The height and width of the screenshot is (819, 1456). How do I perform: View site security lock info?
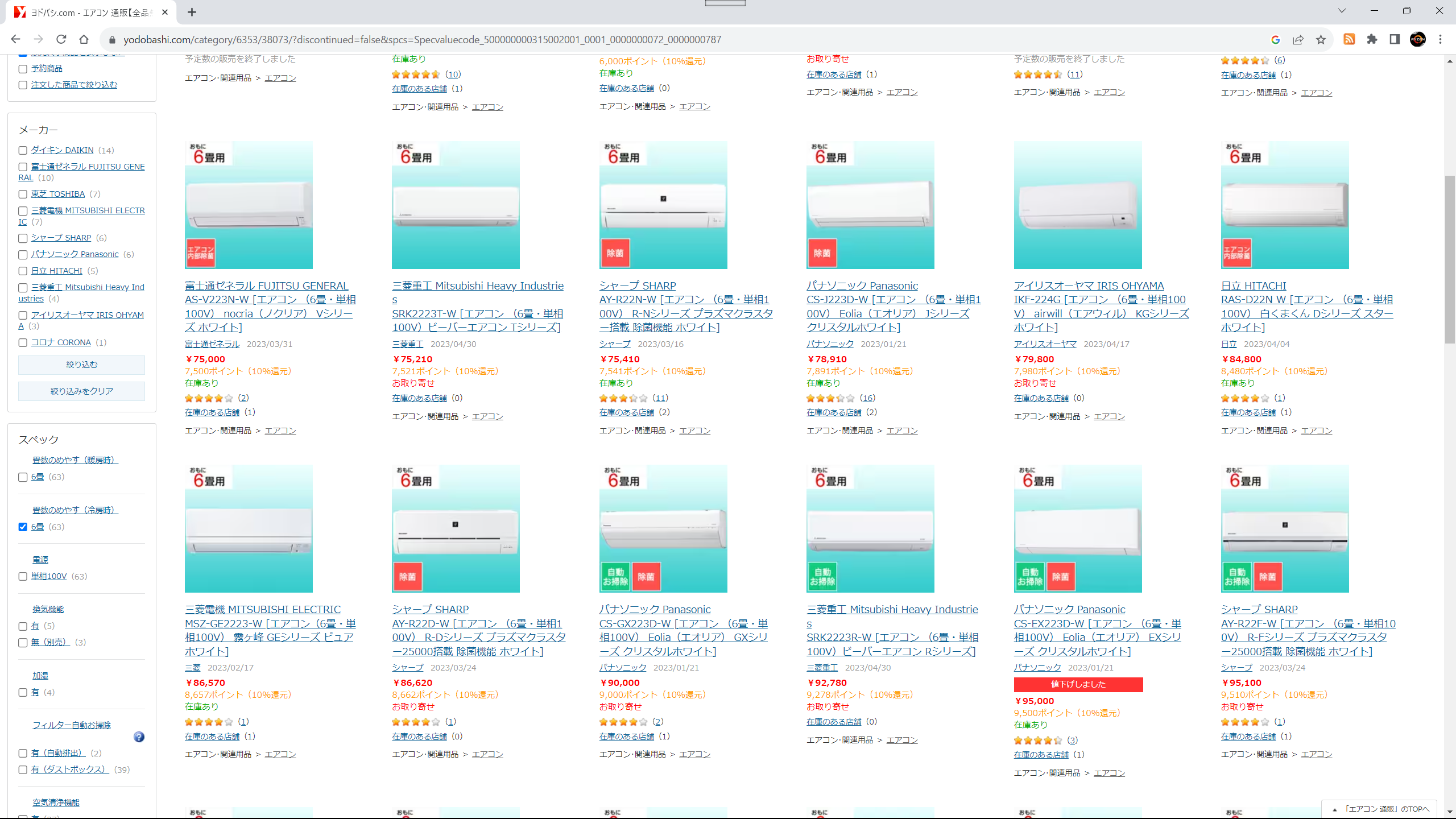click(112, 40)
